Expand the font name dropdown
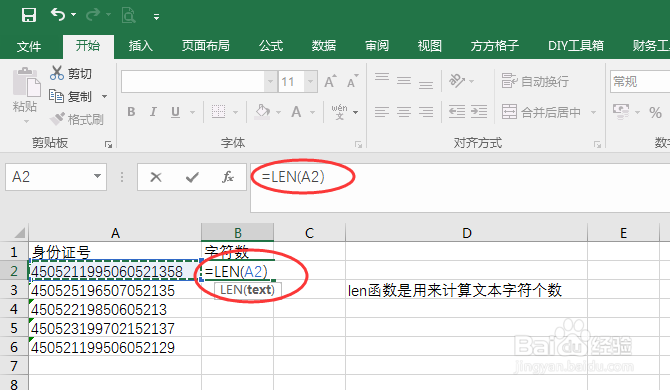The width and height of the screenshot is (670, 390). [270, 81]
